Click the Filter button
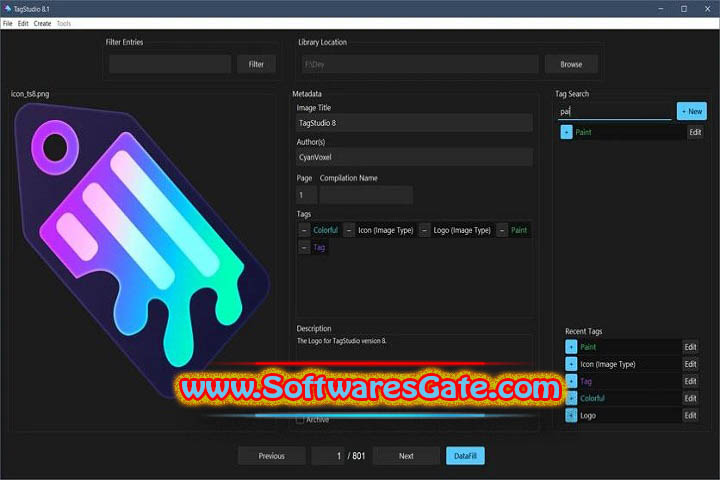720x480 pixels. 256,64
